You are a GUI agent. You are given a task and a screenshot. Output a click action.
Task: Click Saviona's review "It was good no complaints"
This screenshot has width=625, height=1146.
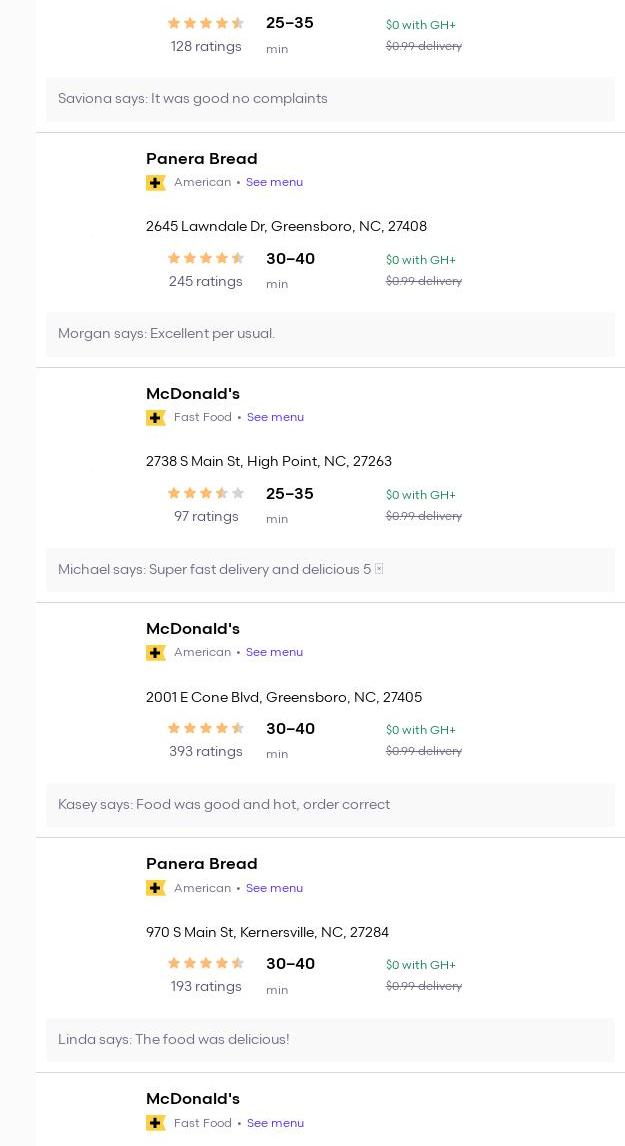click(x=193, y=99)
